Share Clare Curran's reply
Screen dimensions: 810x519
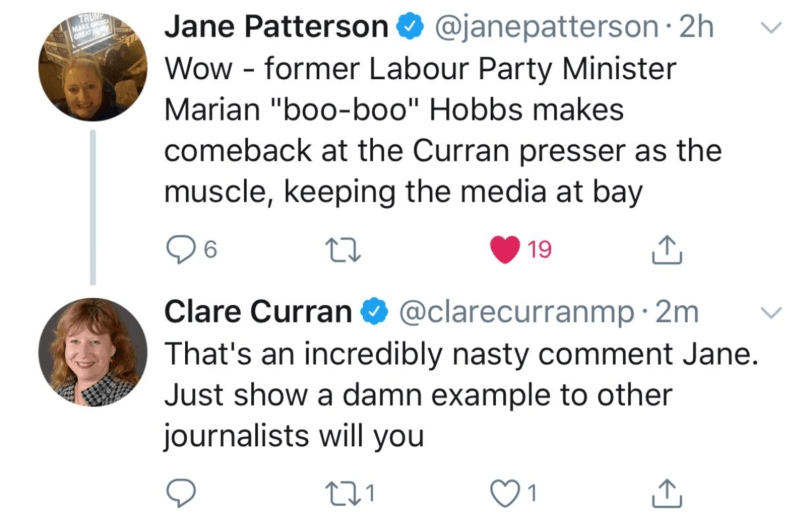click(666, 491)
